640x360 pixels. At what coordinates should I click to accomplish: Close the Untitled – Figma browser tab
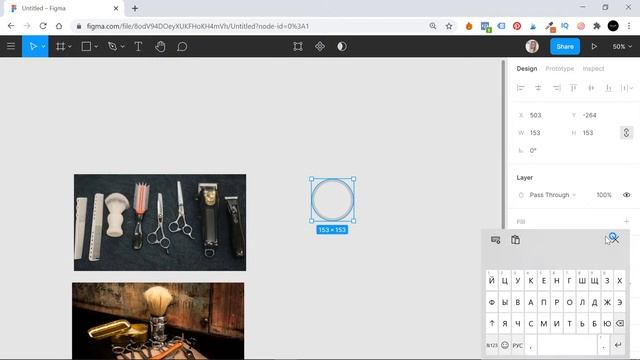[116, 8]
